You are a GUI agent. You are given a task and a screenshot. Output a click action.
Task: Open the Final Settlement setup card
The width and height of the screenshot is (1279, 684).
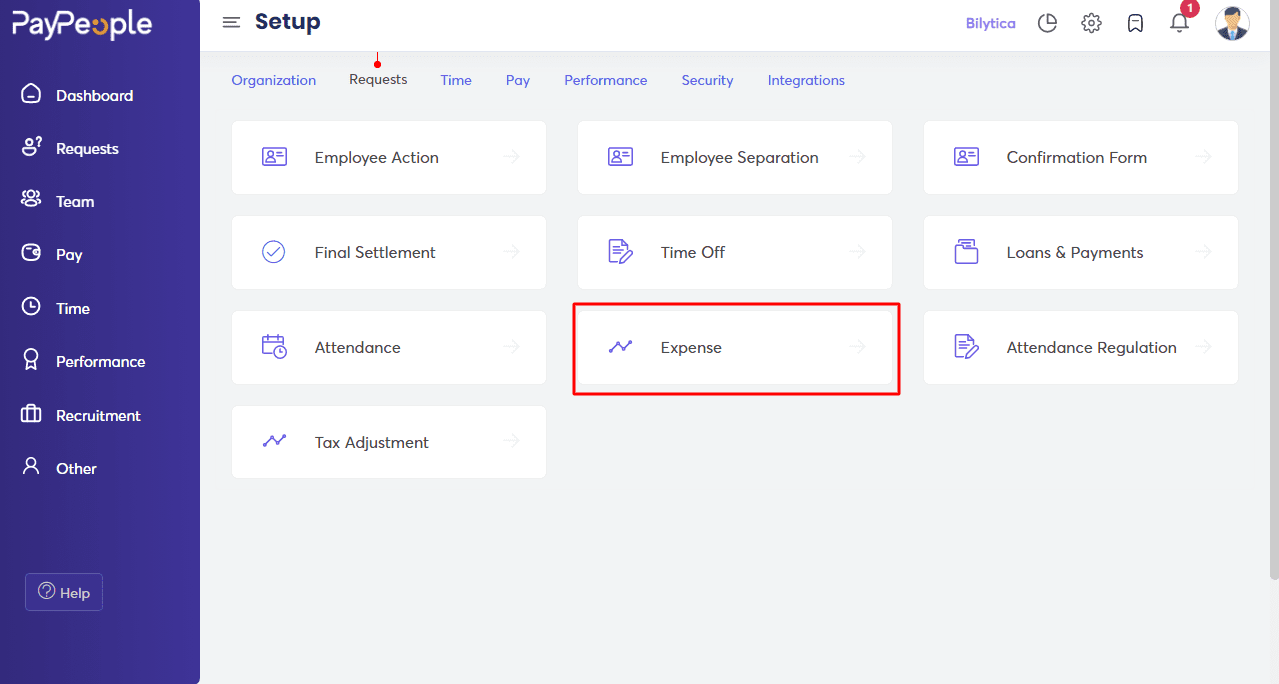point(389,252)
